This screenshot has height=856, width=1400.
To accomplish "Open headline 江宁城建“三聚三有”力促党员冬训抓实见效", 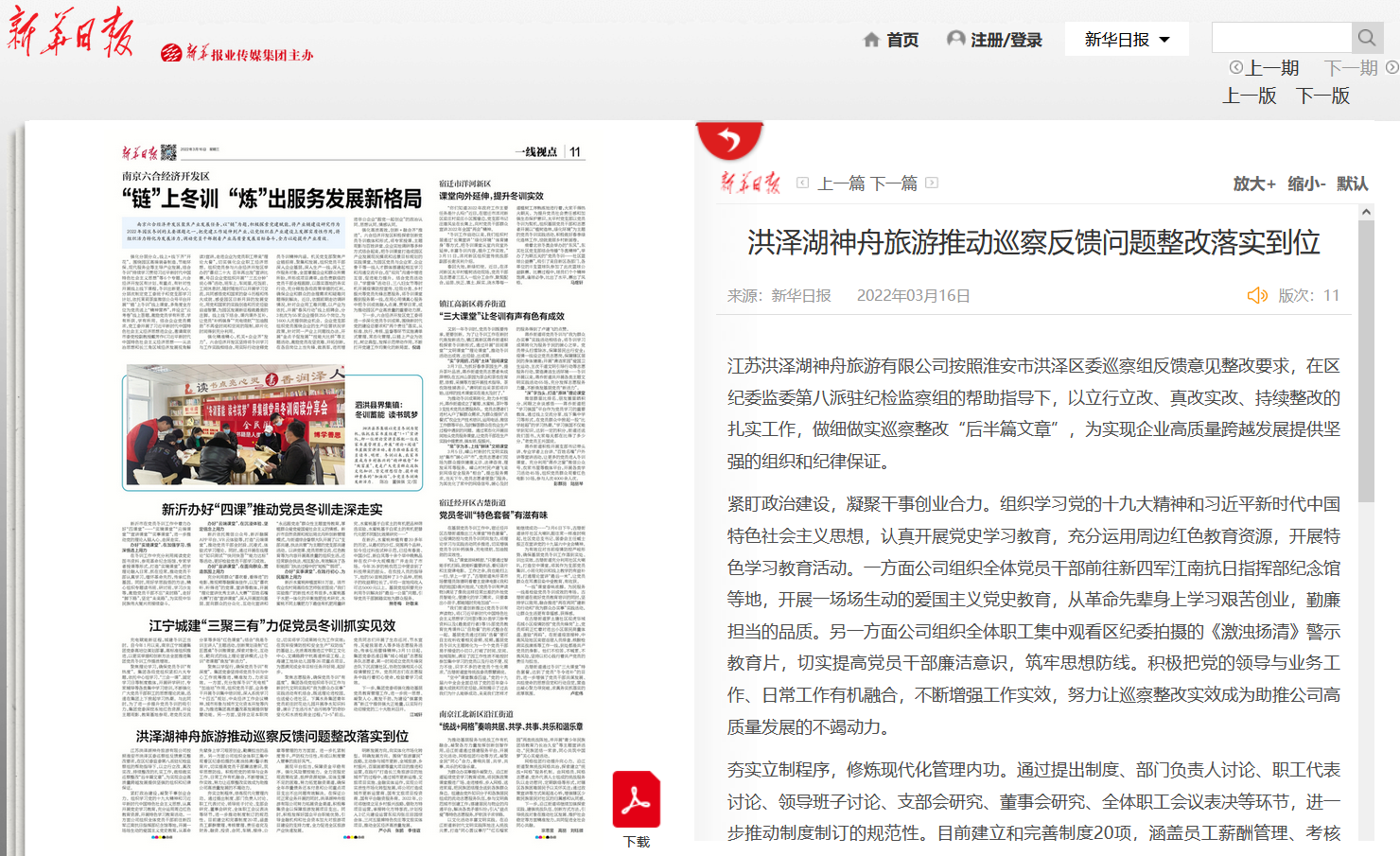I will point(272,625).
